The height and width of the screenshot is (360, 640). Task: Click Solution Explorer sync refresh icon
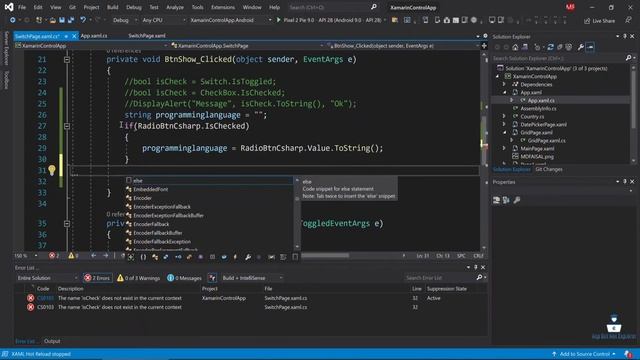tap(550, 47)
